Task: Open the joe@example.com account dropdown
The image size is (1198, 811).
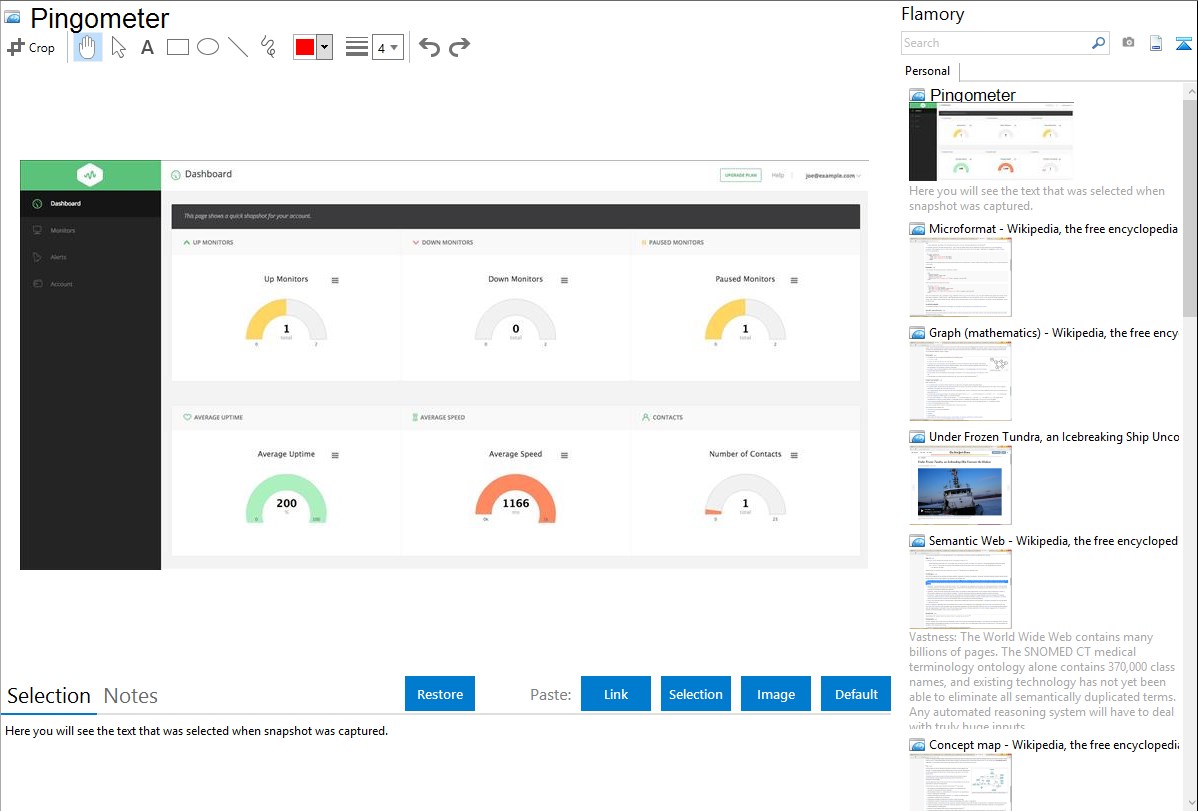Action: [833, 176]
